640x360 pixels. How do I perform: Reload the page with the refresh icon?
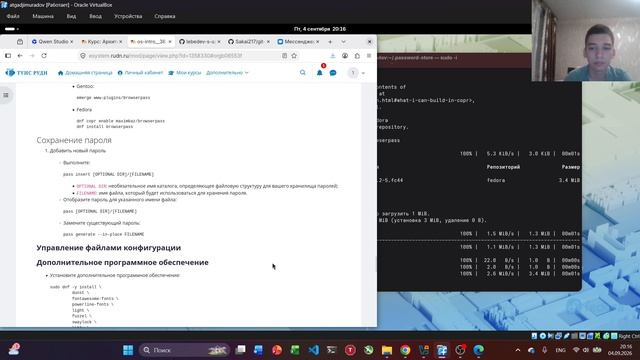pyautogui.click(x=44, y=56)
